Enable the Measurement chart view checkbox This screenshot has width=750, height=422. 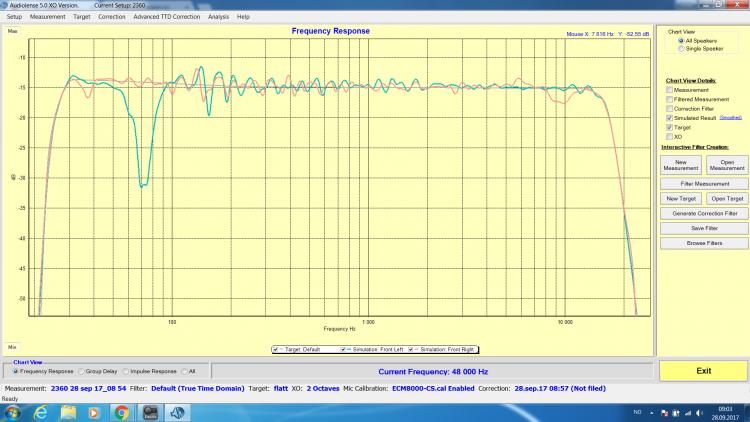[670, 90]
